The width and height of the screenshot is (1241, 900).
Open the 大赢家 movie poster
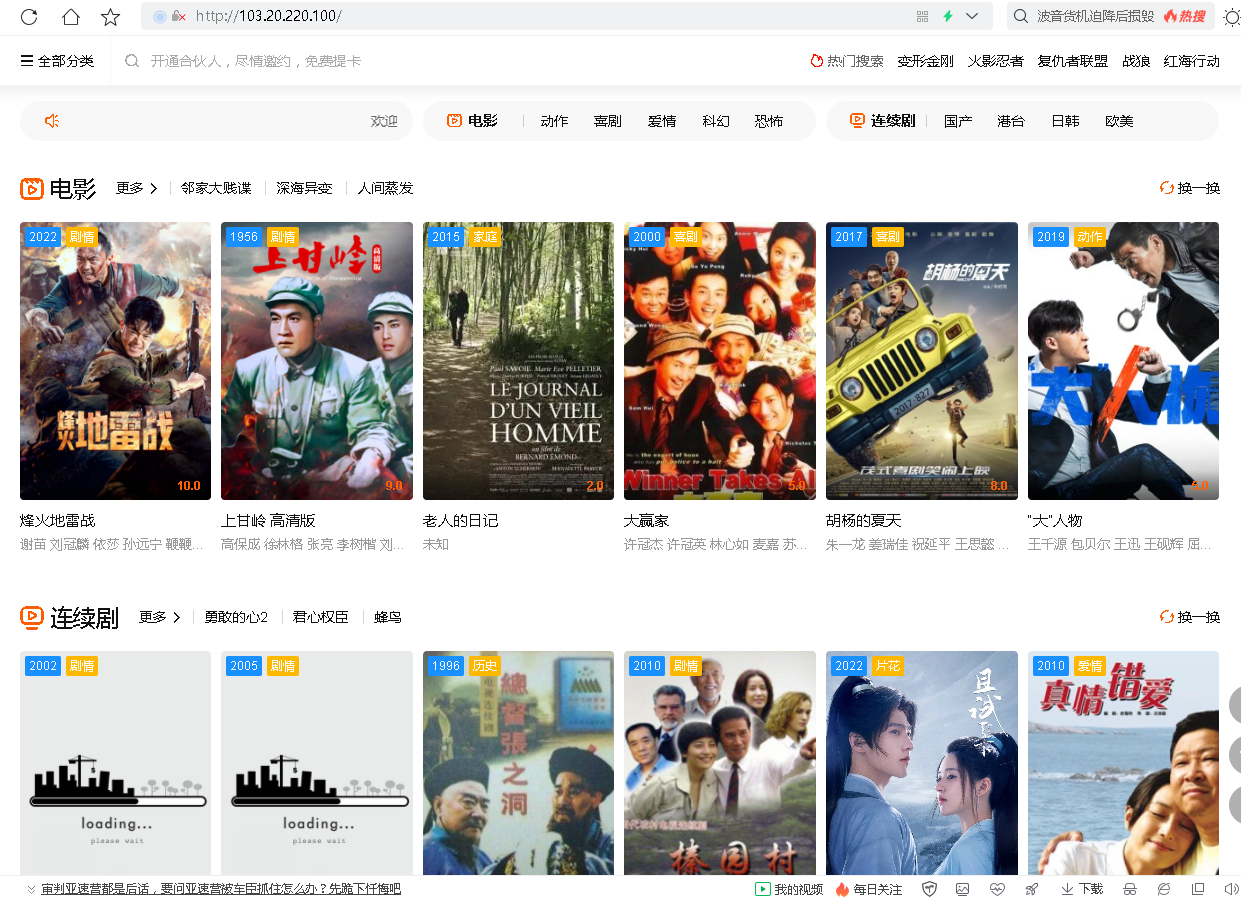(720, 361)
